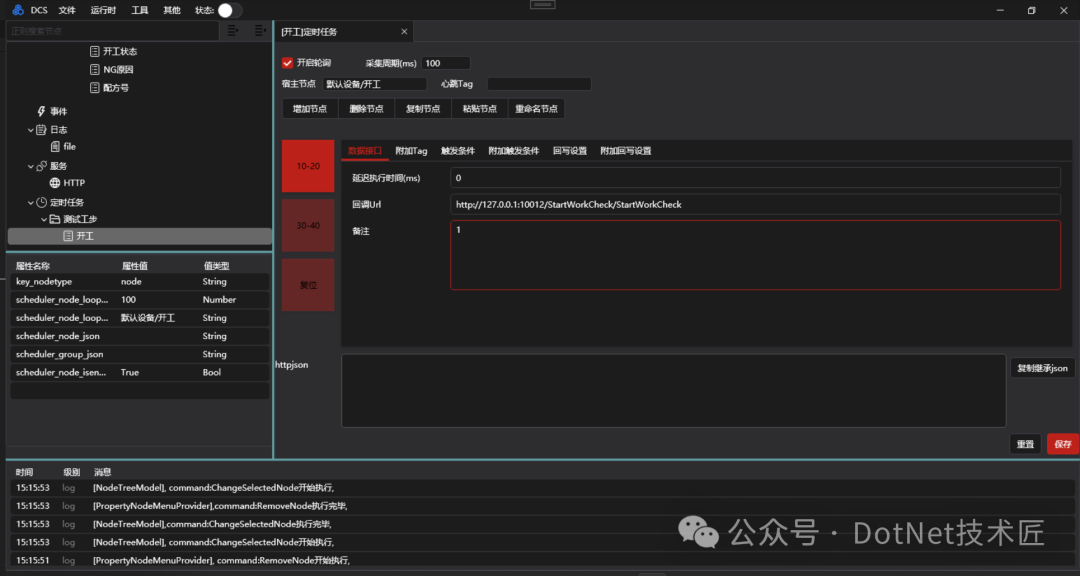Open the 运行时 menu
The image size is (1080, 576).
103,10
